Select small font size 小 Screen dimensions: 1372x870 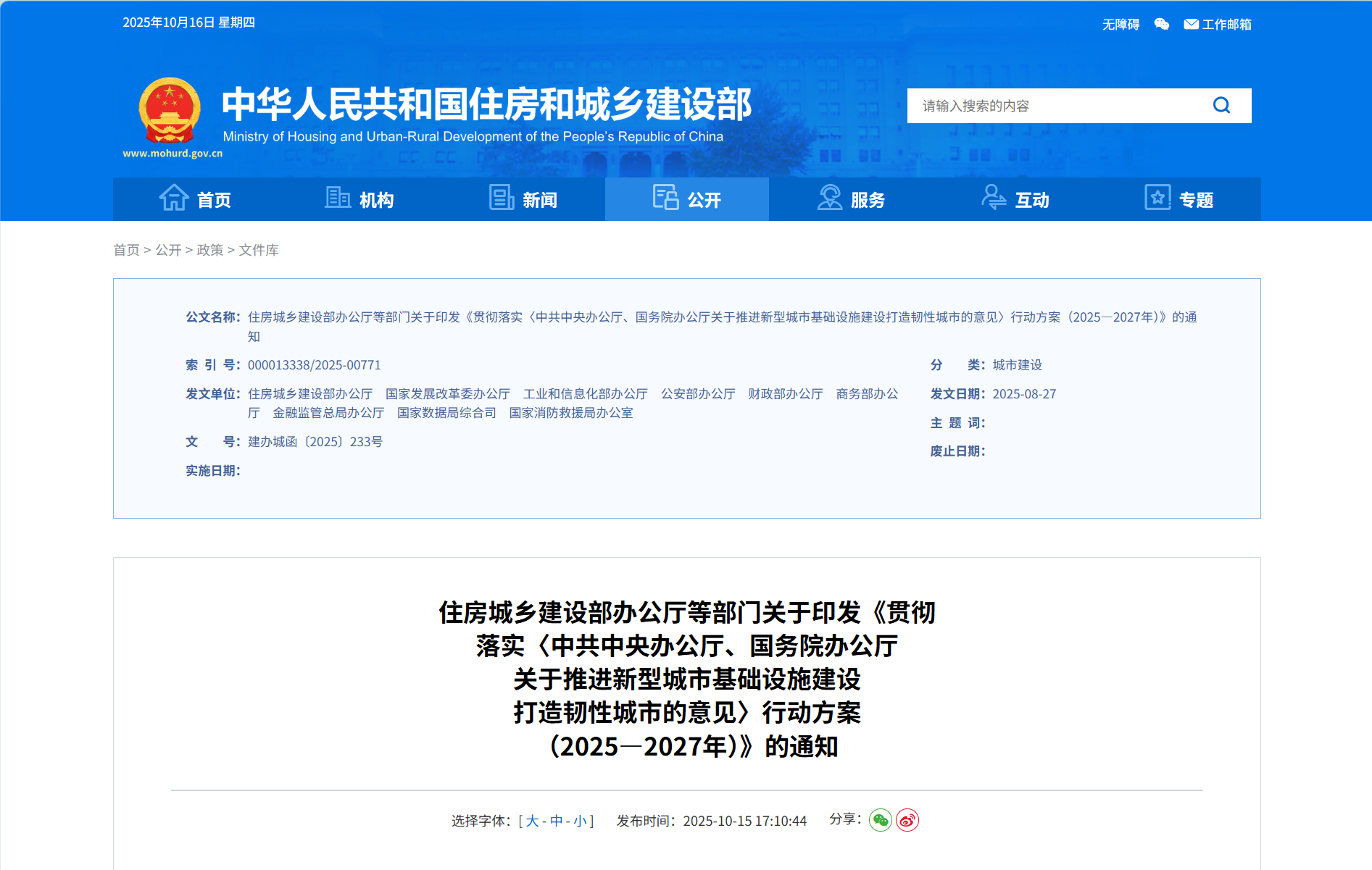(580, 821)
